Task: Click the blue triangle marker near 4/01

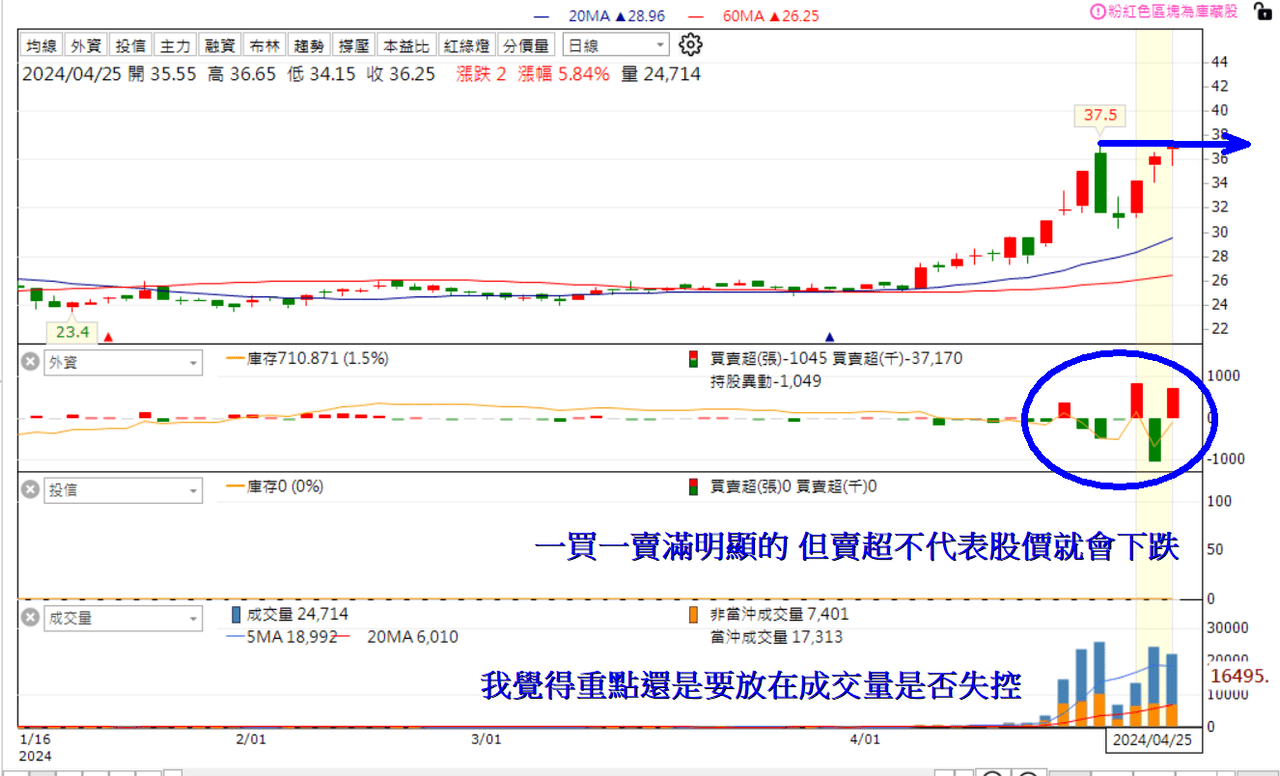Action: (x=828, y=337)
